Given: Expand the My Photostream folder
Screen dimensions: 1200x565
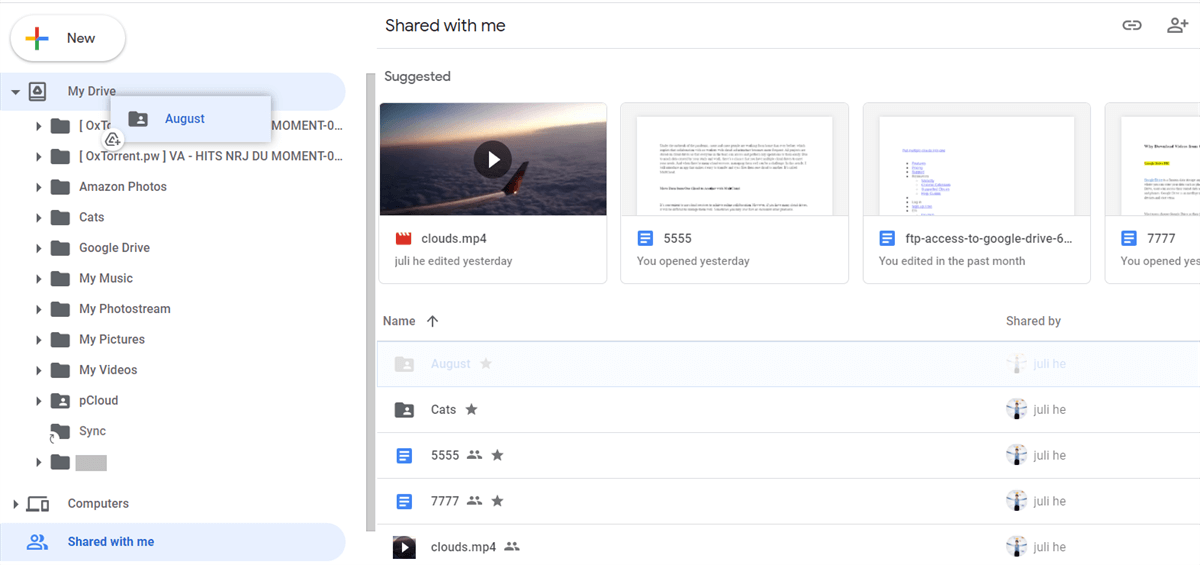Looking at the screenshot, I should click(x=39, y=309).
